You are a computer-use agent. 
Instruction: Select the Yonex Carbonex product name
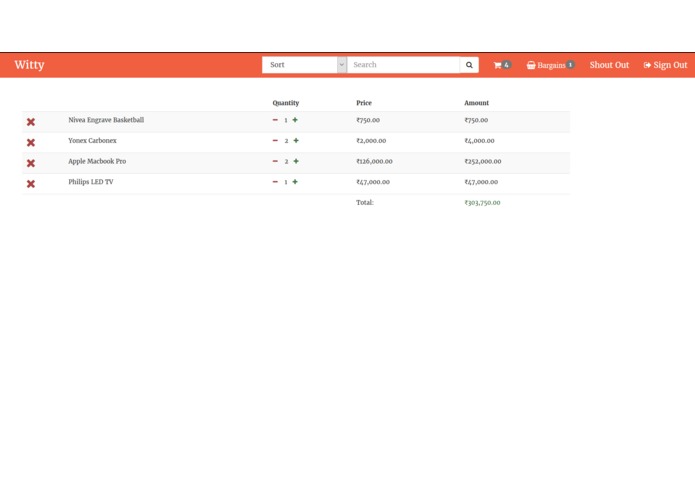click(x=92, y=140)
